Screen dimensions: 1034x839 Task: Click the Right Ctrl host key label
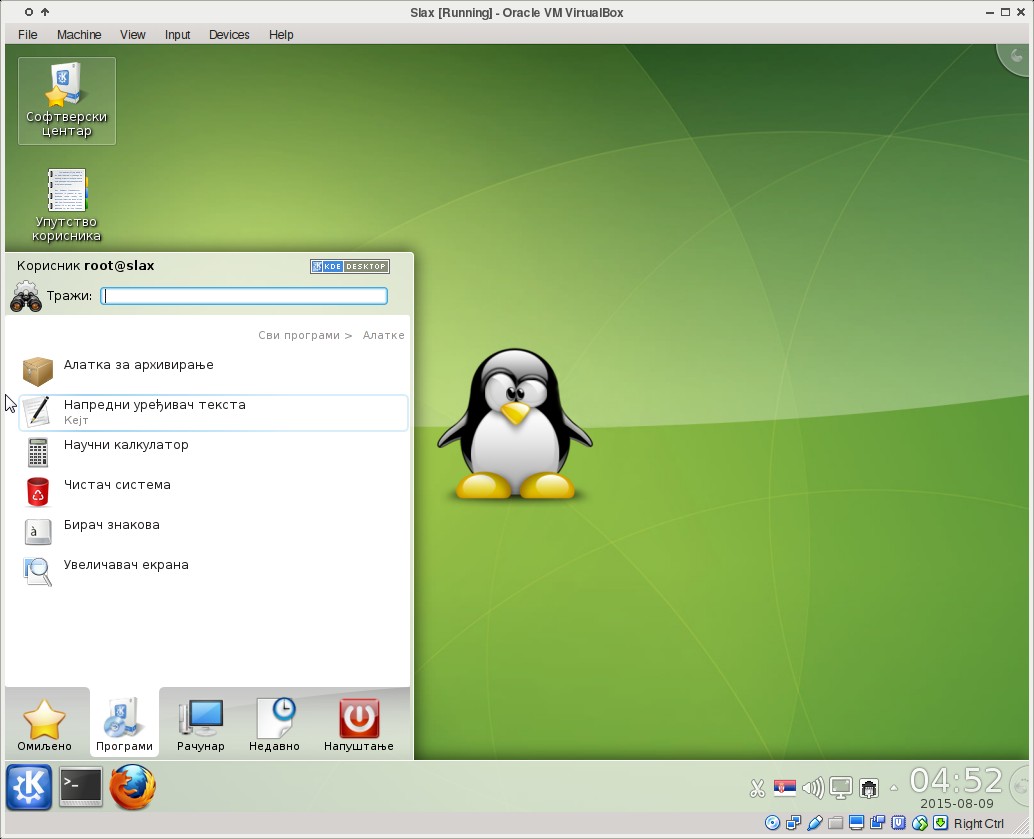979,824
